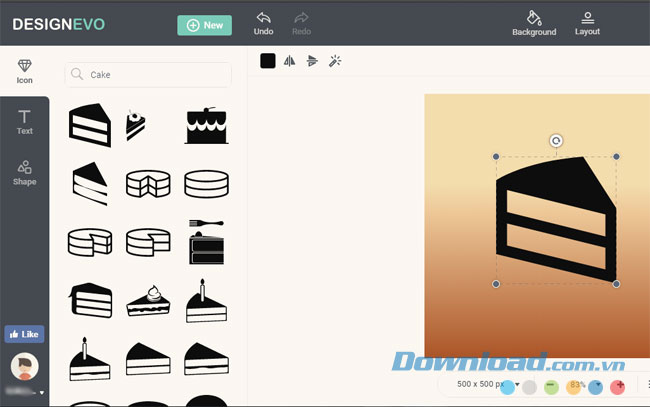This screenshot has height=407, width=650.
Task: Pick the drip-frosted cake with cherry icon
Action: [205, 125]
